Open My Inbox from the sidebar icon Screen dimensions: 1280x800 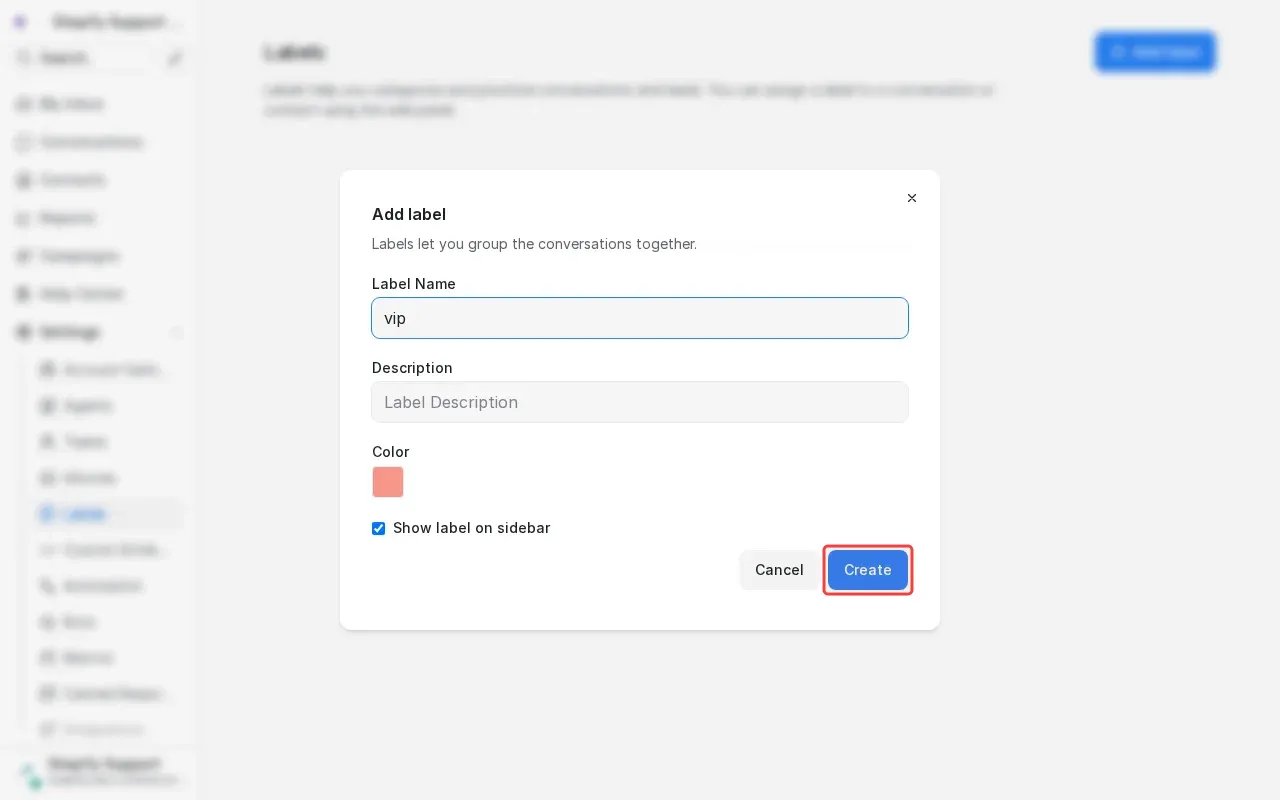(x=24, y=104)
